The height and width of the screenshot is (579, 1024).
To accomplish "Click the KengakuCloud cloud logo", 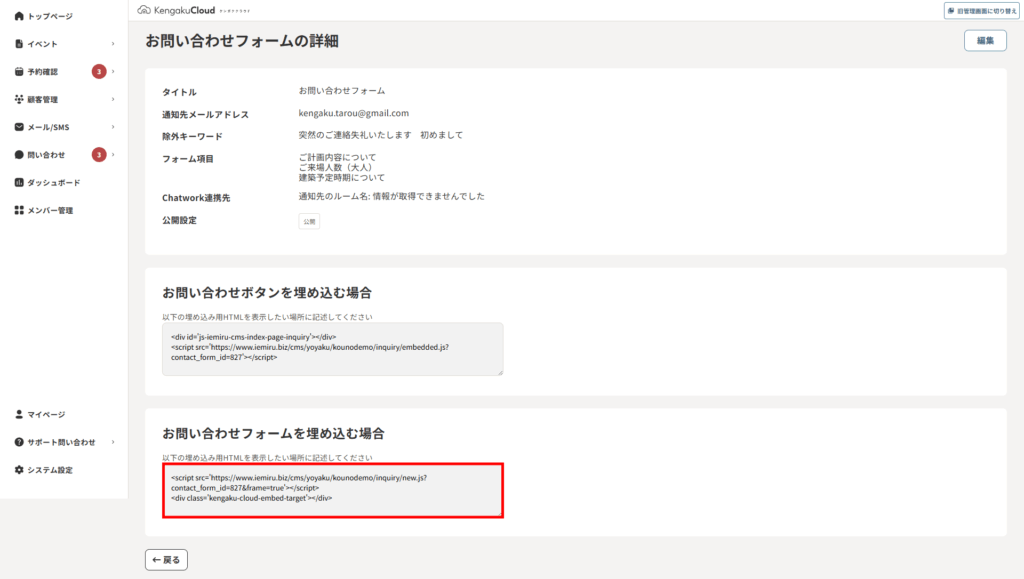I will pyautogui.click(x=144, y=10).
